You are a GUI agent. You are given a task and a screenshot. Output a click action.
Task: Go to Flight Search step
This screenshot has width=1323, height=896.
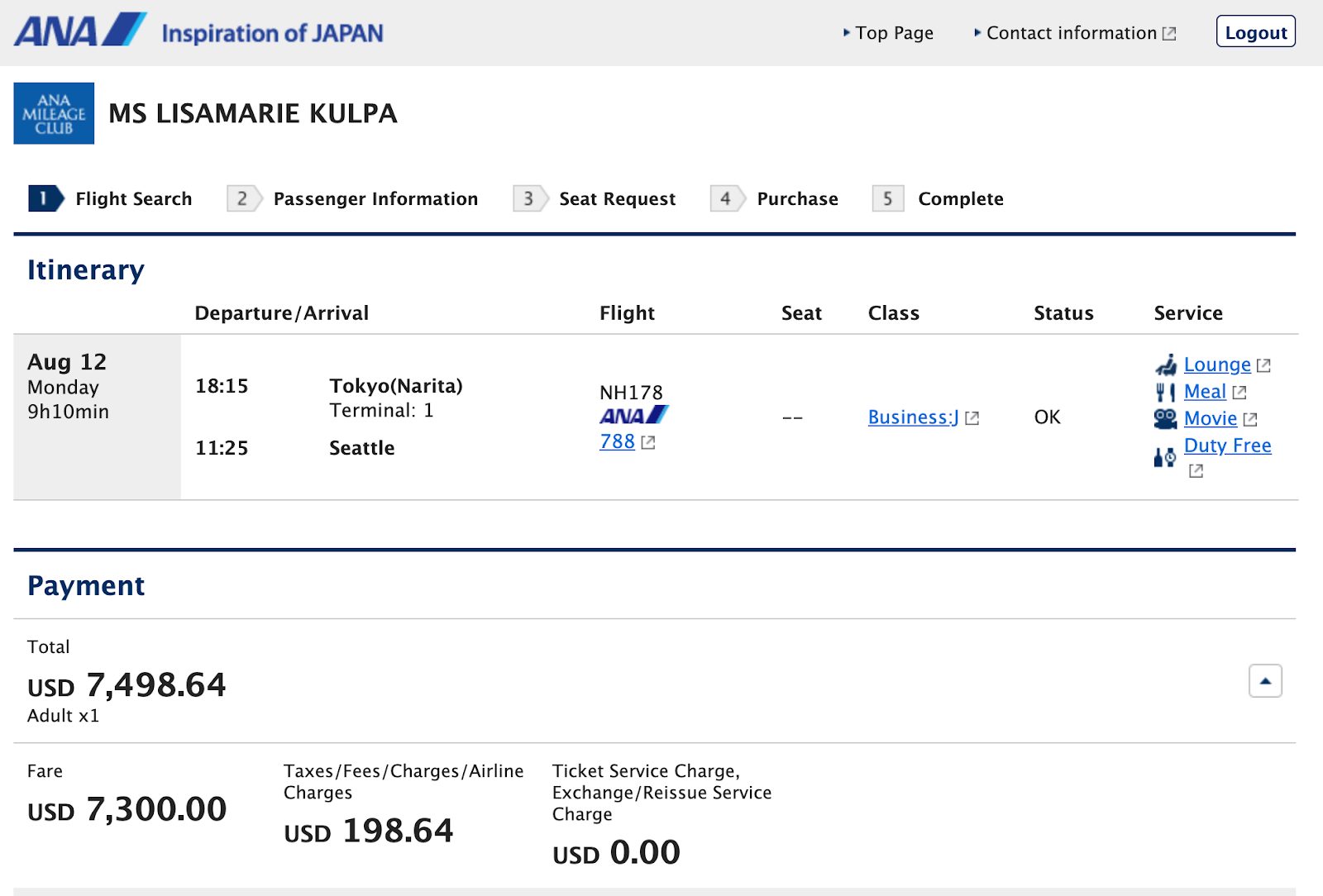tap(133, 199)
